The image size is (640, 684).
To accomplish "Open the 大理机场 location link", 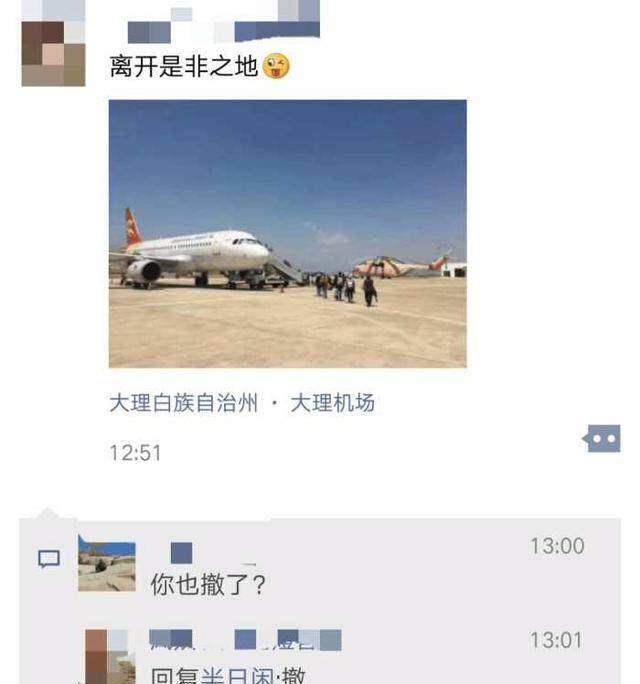I will (332, 403).
